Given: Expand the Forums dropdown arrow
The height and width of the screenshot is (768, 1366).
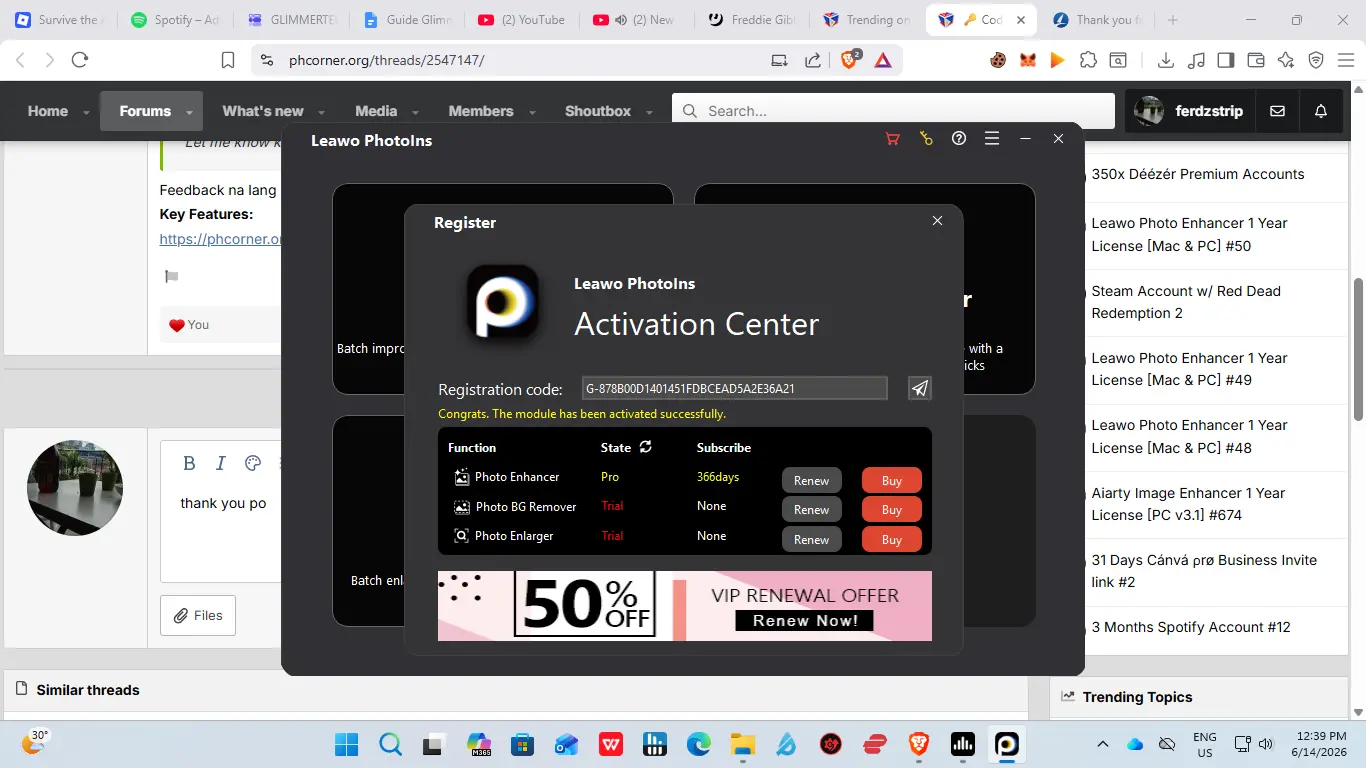Looking at the screenshot, I should coord(189,112).
